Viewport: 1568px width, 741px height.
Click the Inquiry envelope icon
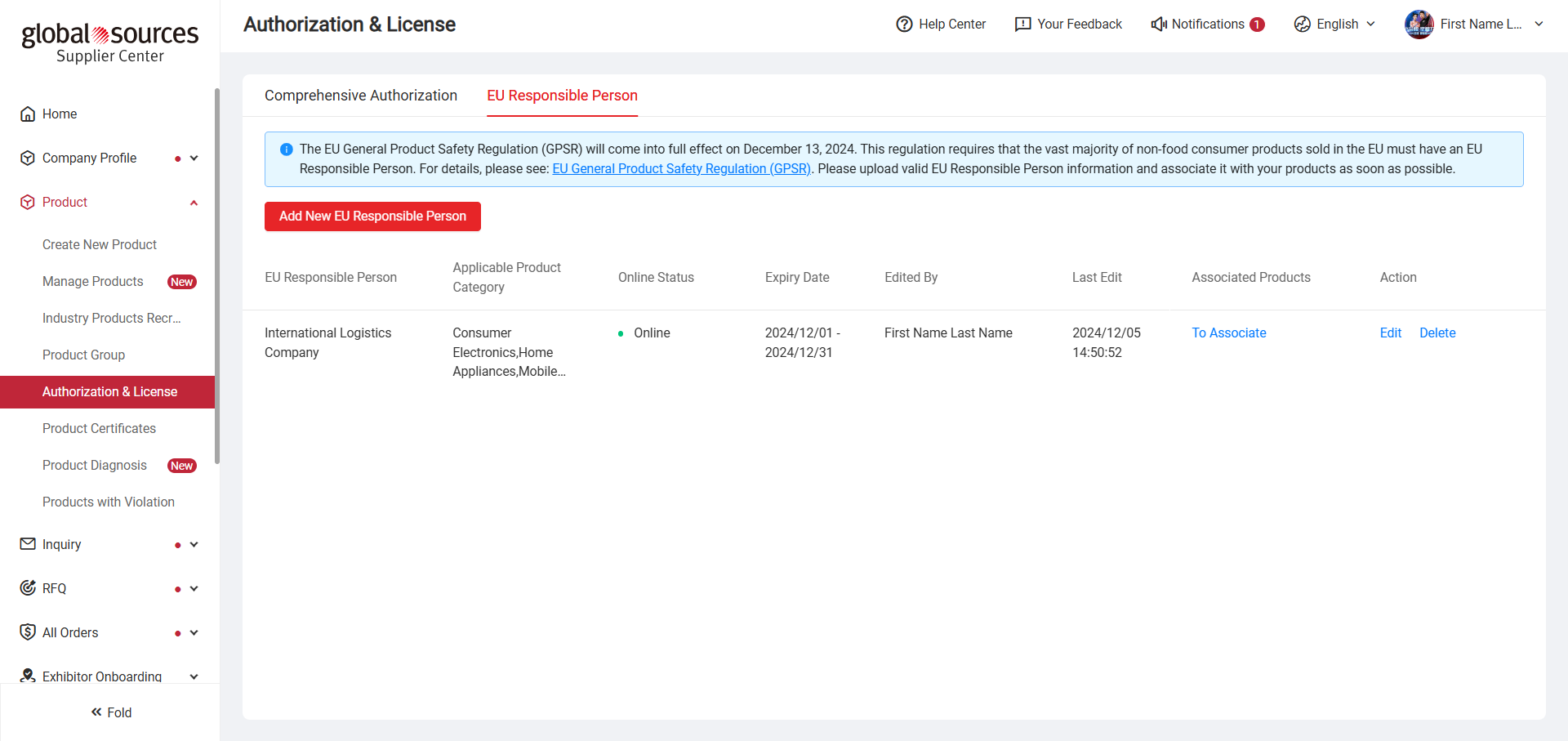point(28,544)
